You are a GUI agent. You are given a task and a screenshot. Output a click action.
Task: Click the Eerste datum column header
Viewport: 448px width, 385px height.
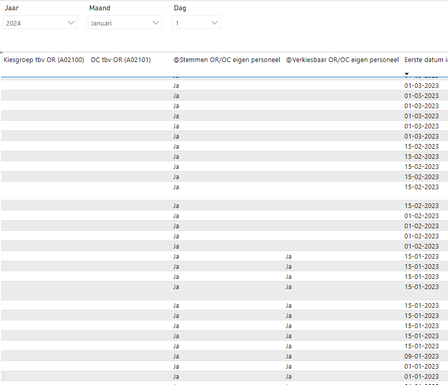coord(426,60)
